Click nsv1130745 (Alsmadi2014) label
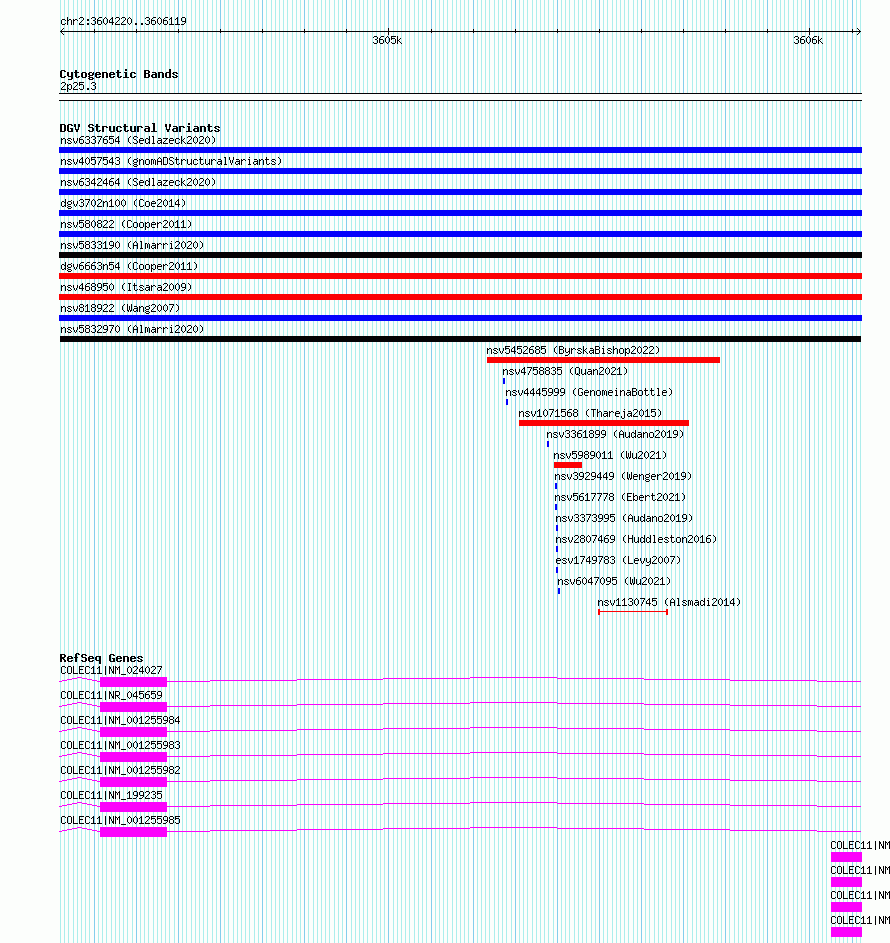890x943 pixels. click(x=669, y=602)
